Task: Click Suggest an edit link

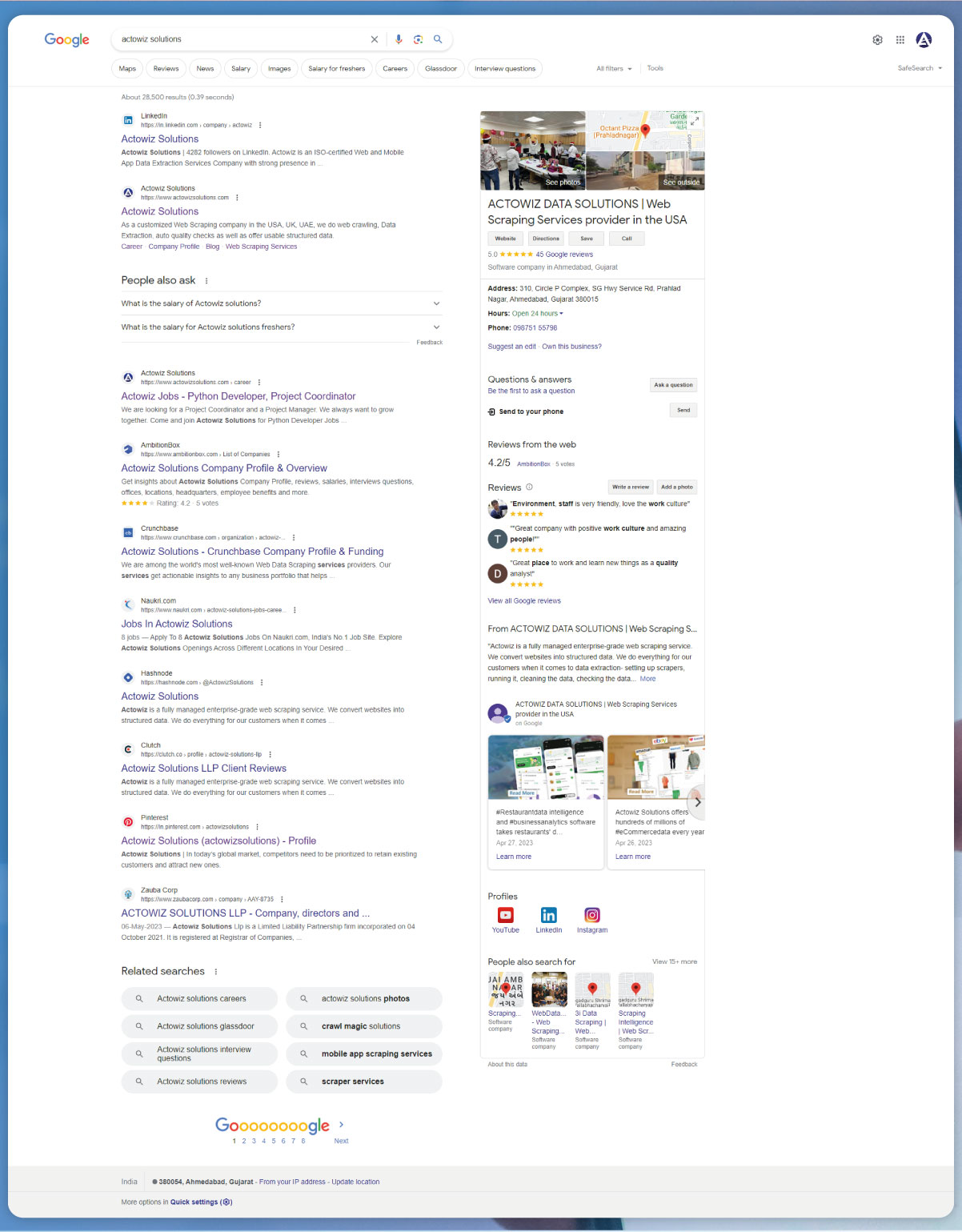Action: [x=512, y=347]
